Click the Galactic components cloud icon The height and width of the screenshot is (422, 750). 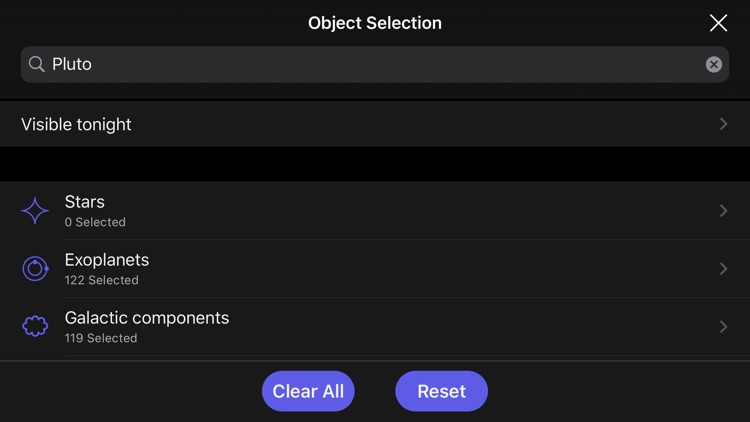(x=35, y=326)
